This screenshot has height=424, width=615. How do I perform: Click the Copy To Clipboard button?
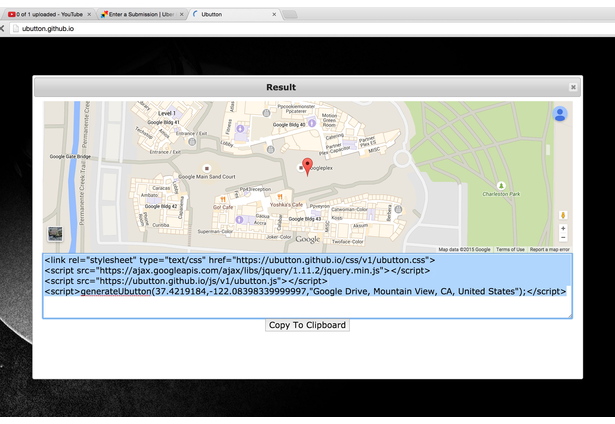(307, 325)
